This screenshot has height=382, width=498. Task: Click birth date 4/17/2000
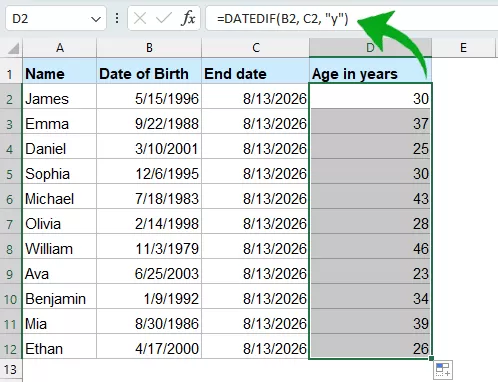(149, 346)
